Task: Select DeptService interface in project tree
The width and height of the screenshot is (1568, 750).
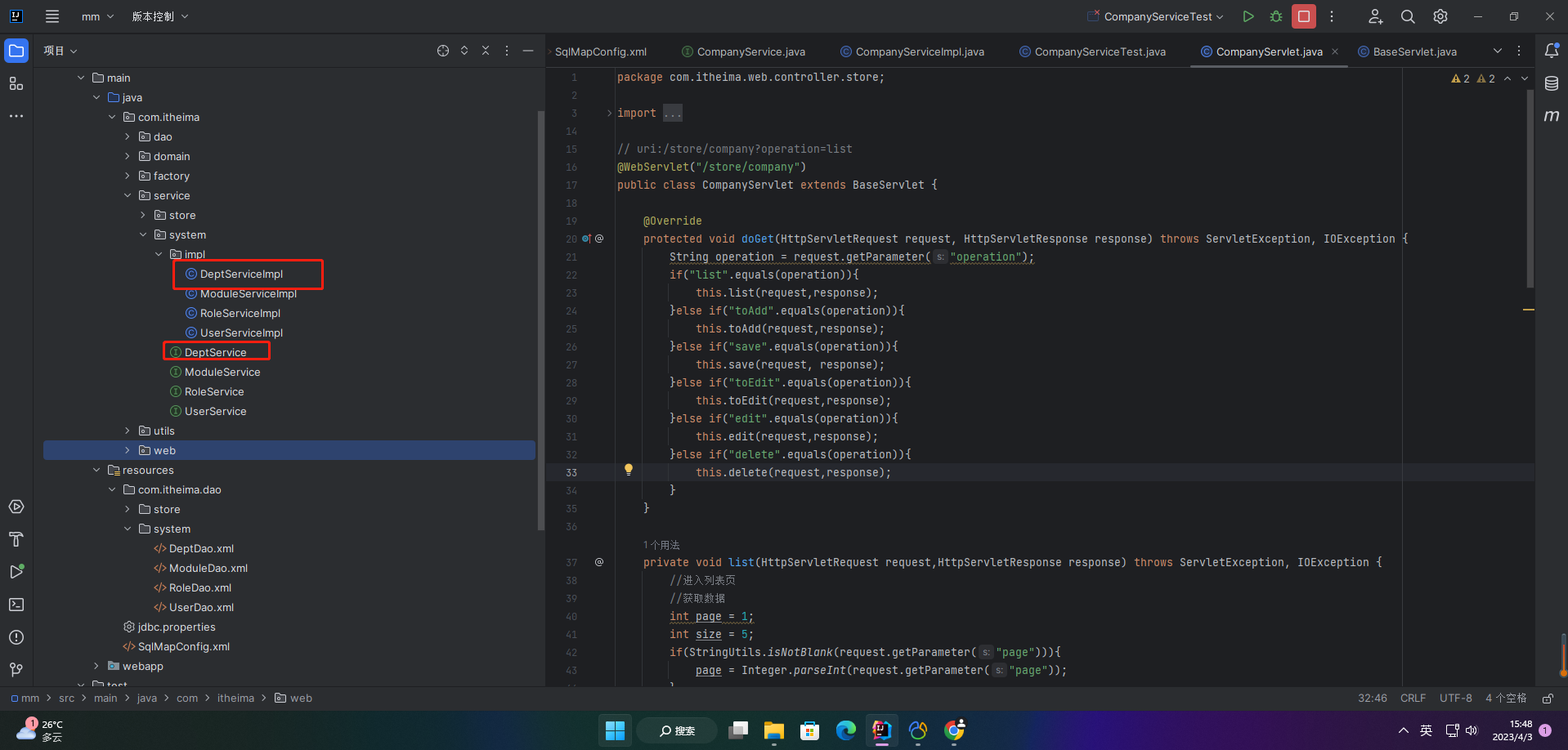Action: click(x=216, y=352)
